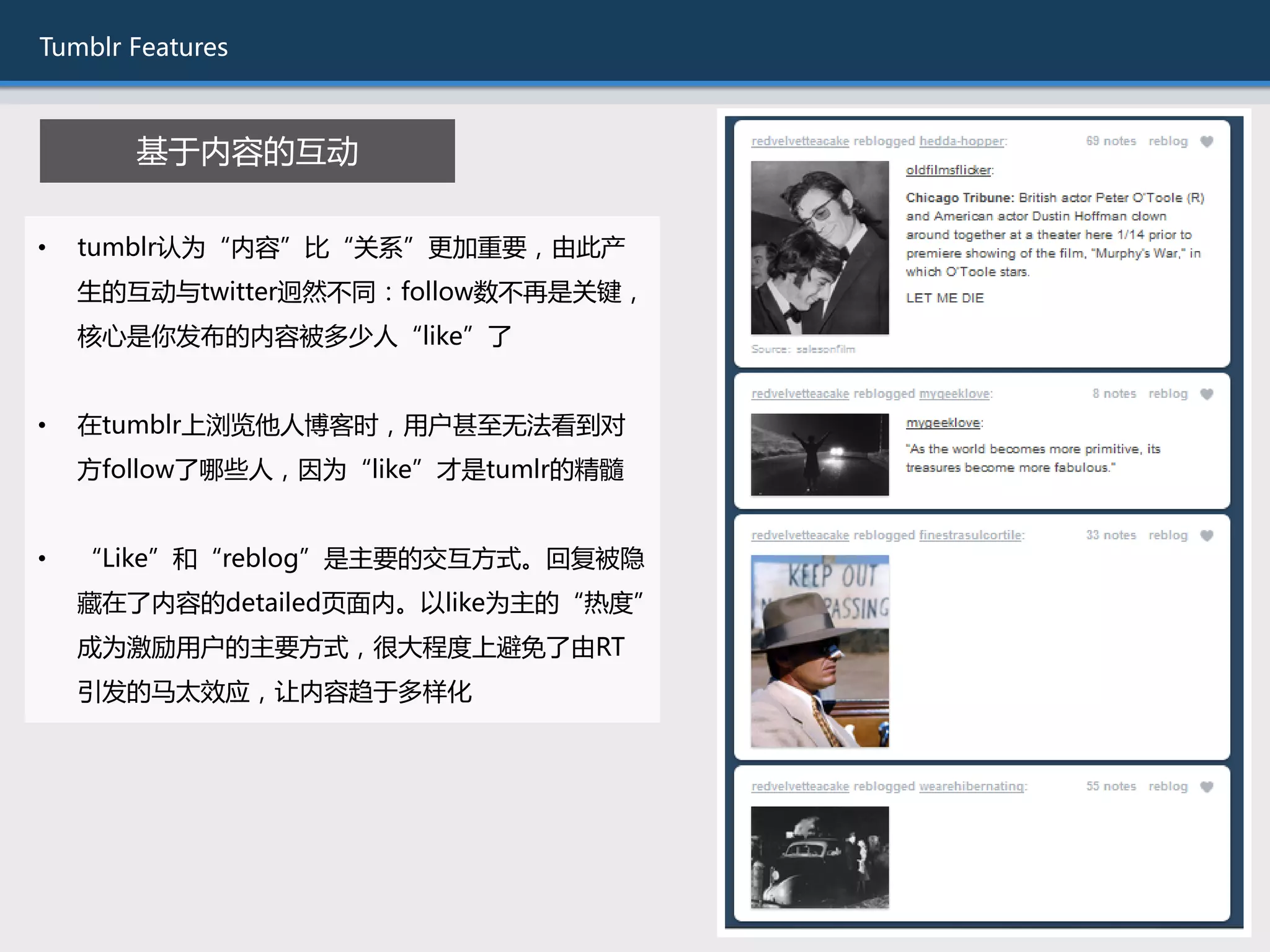View the 55 notes list
The image size is (1270, 952).
pyautogui.click(x=1111, y=786)
